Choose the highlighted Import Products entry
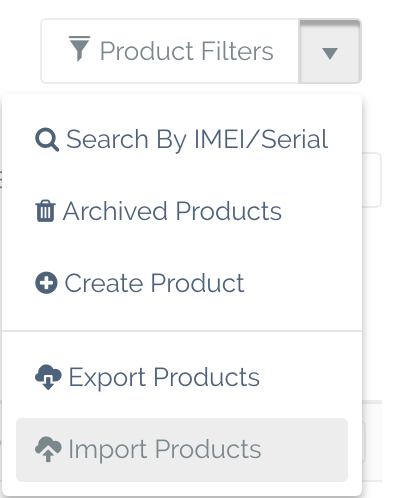398x498 pixels. [182, 450]
